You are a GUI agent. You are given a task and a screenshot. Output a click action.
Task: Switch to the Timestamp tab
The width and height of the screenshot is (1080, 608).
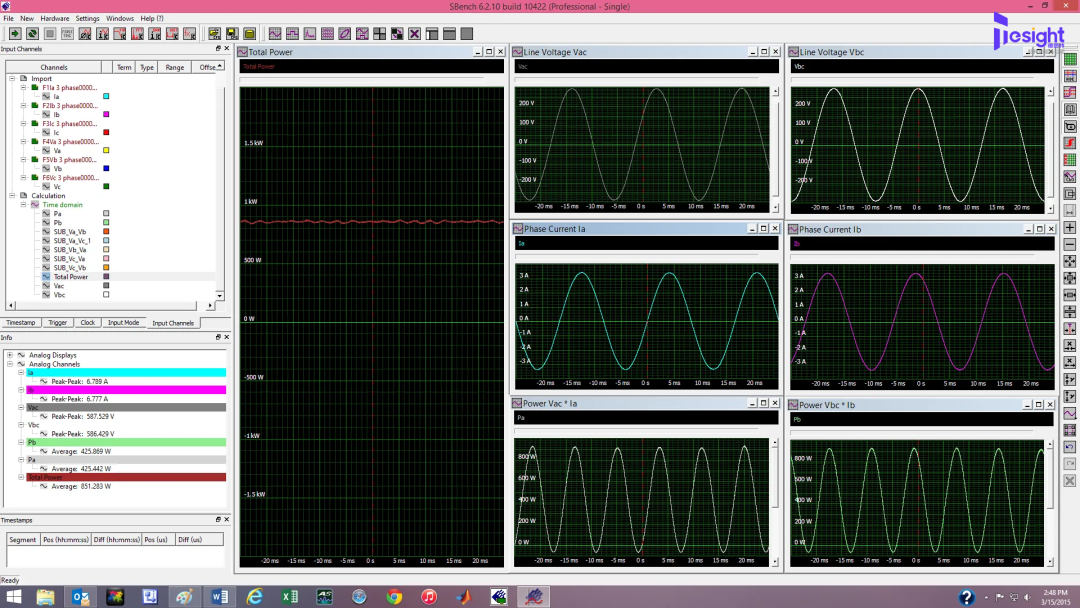pos(21,322)
